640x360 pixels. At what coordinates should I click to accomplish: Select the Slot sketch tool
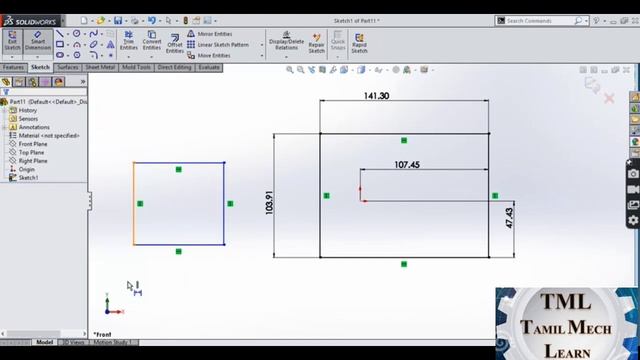click(x=60, y=55)
